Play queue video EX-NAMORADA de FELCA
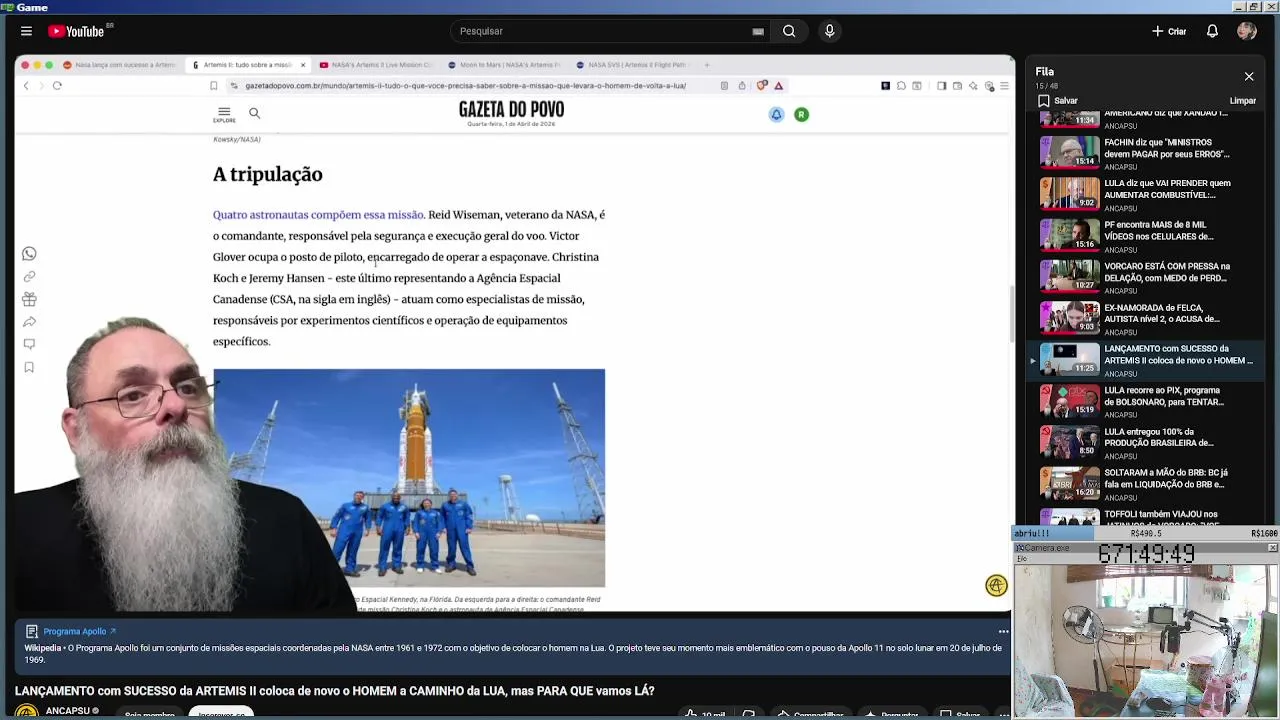The height and width of the screenshot is (720, 1280). (x=1147, y=319)
